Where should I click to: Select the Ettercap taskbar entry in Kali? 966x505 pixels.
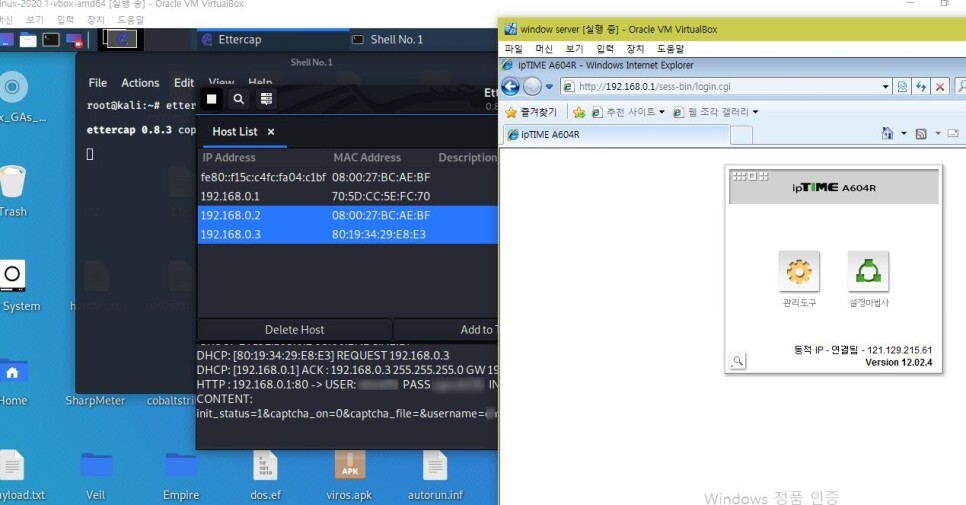click(272, 39)
